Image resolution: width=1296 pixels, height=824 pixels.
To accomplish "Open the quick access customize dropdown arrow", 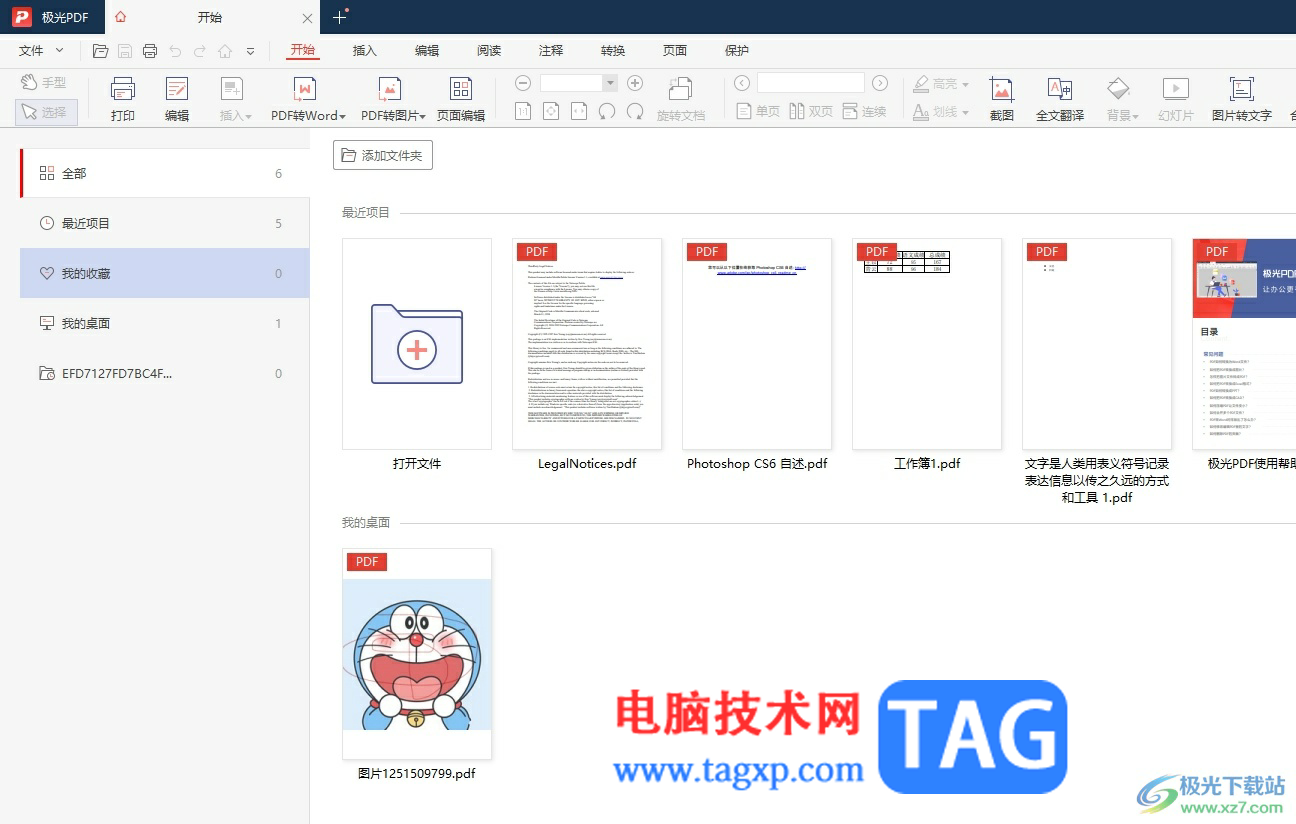I will (250, 51).
